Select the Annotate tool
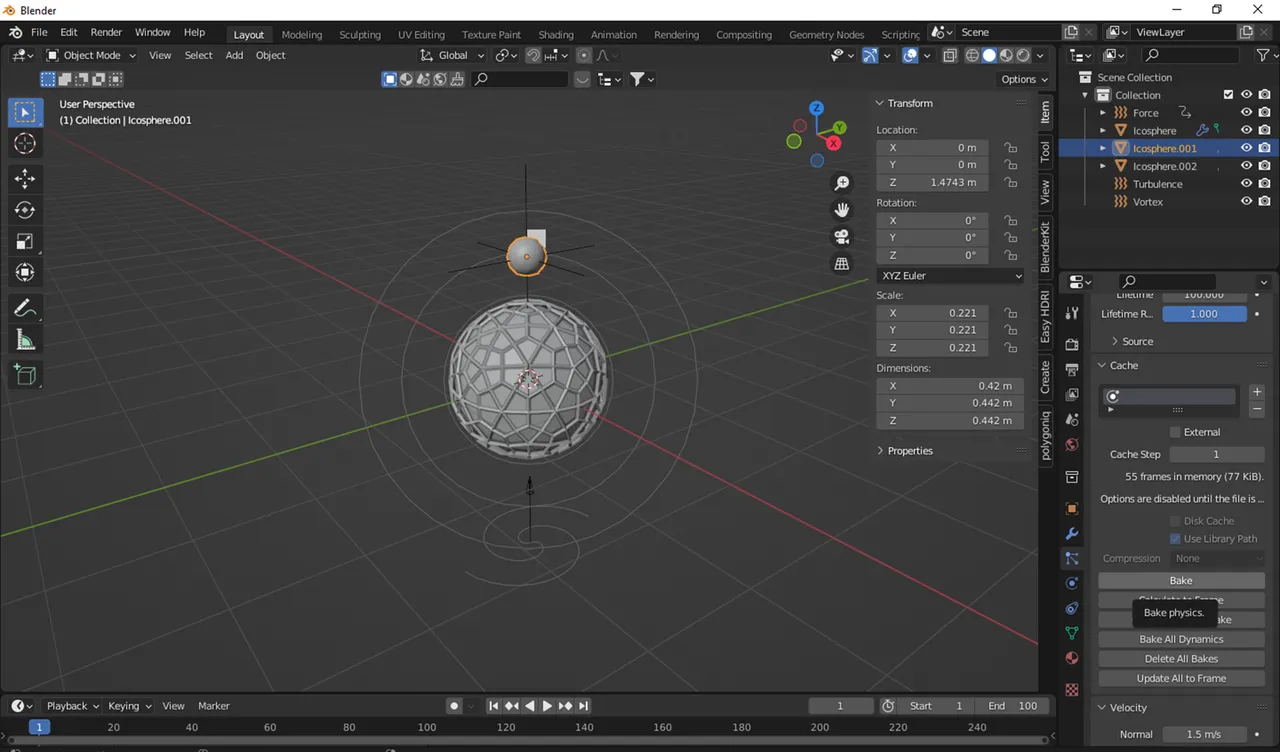 click(25, 308)
